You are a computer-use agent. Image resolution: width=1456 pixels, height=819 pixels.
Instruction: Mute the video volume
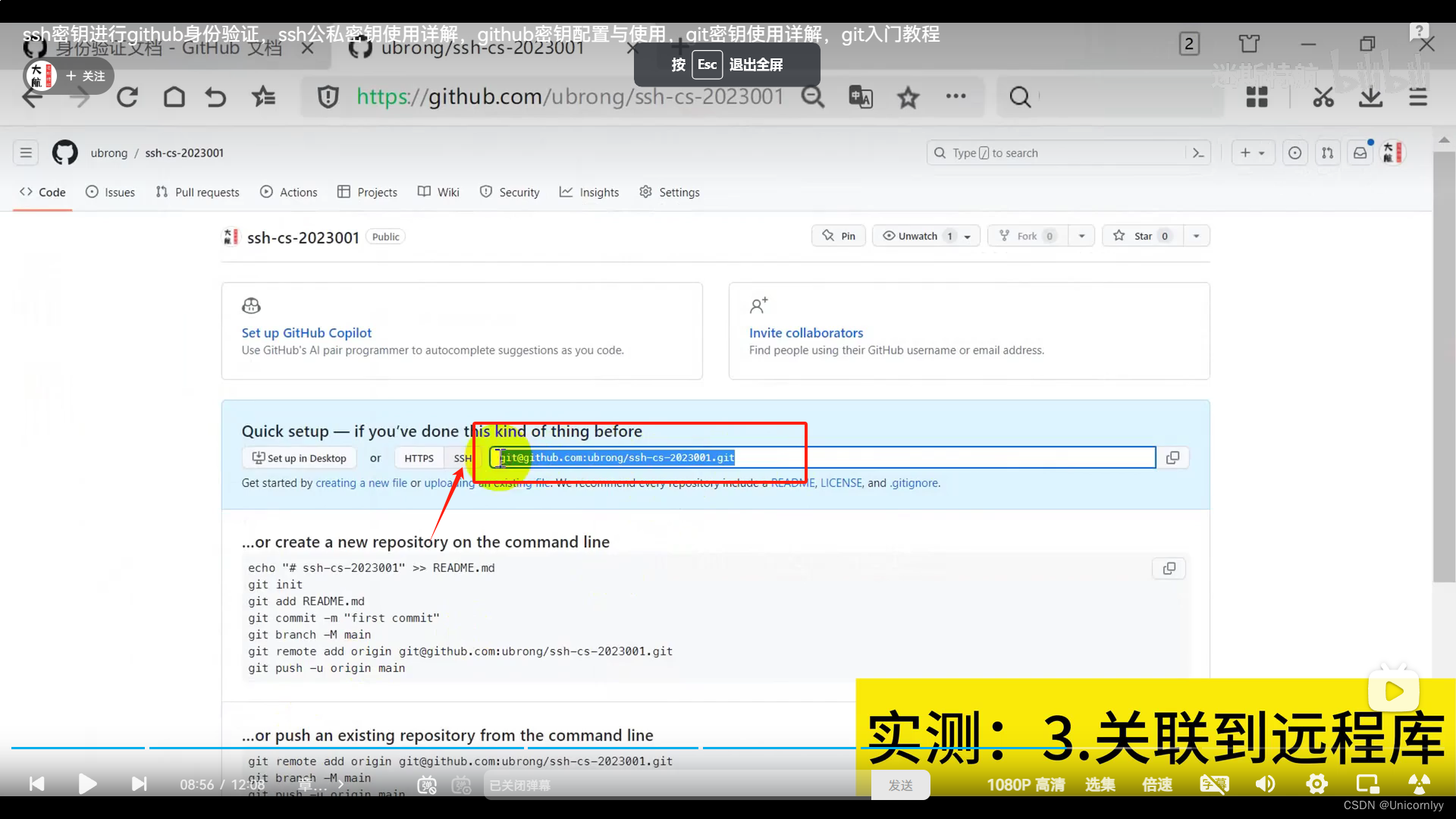(x=1265, y=784)
